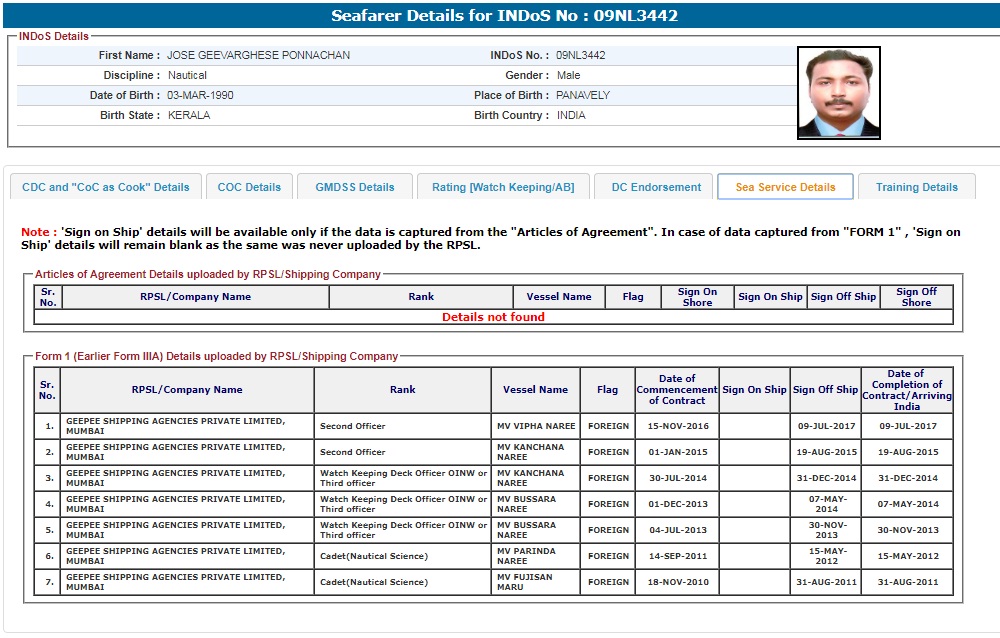Click the Second Officer rank in row 1

point(353,426)
